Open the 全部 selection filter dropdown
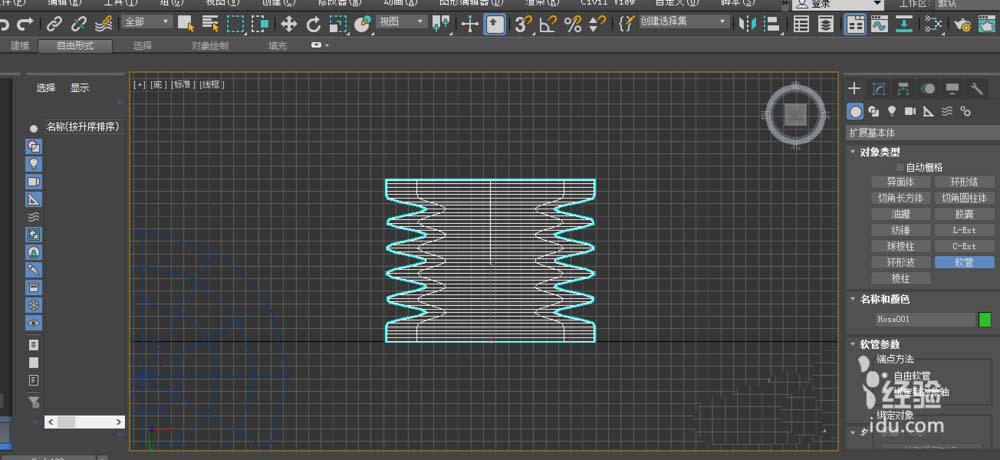 (145, 22)
